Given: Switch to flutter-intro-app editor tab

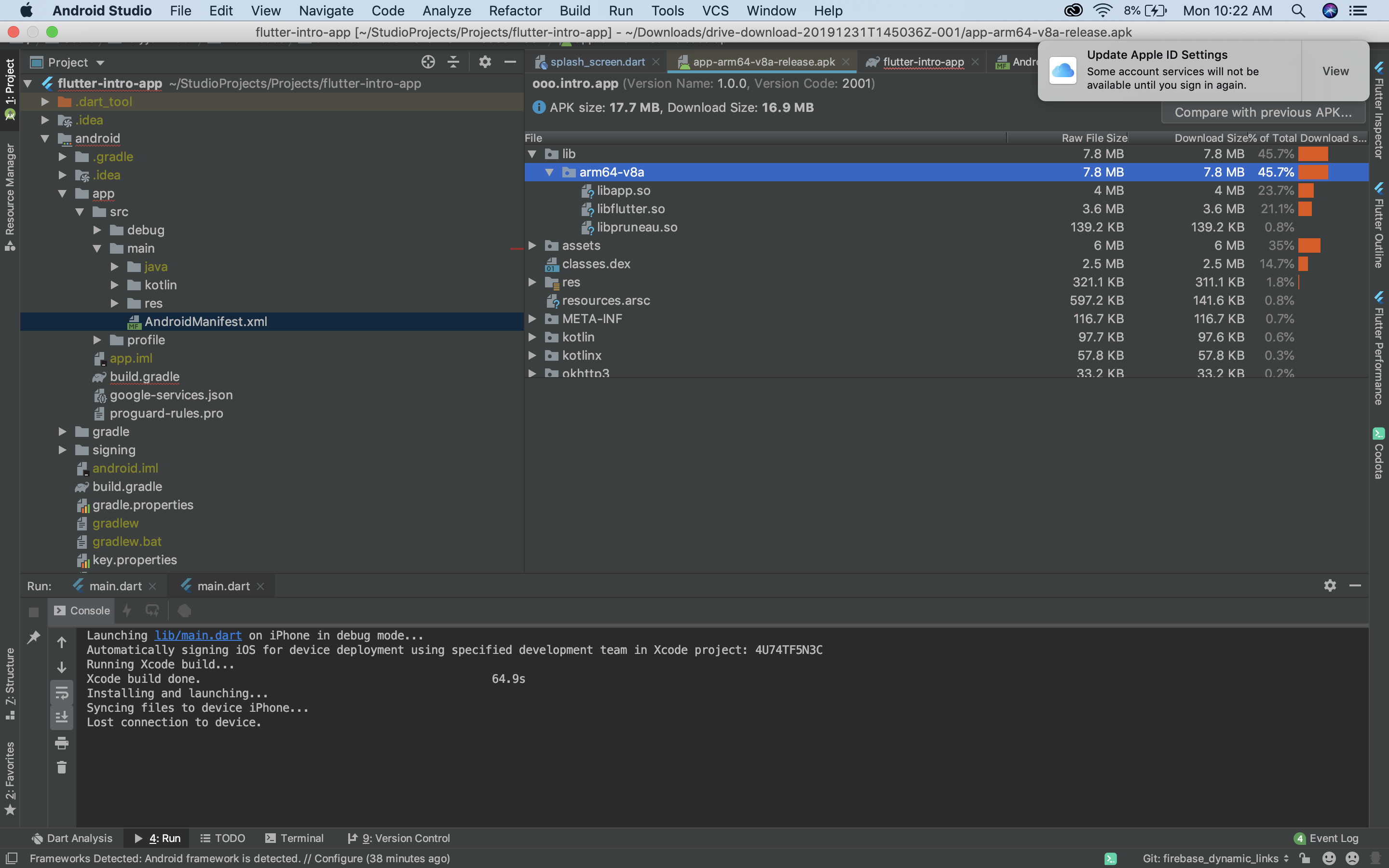Looking at the screenshot, I should 923,61.
